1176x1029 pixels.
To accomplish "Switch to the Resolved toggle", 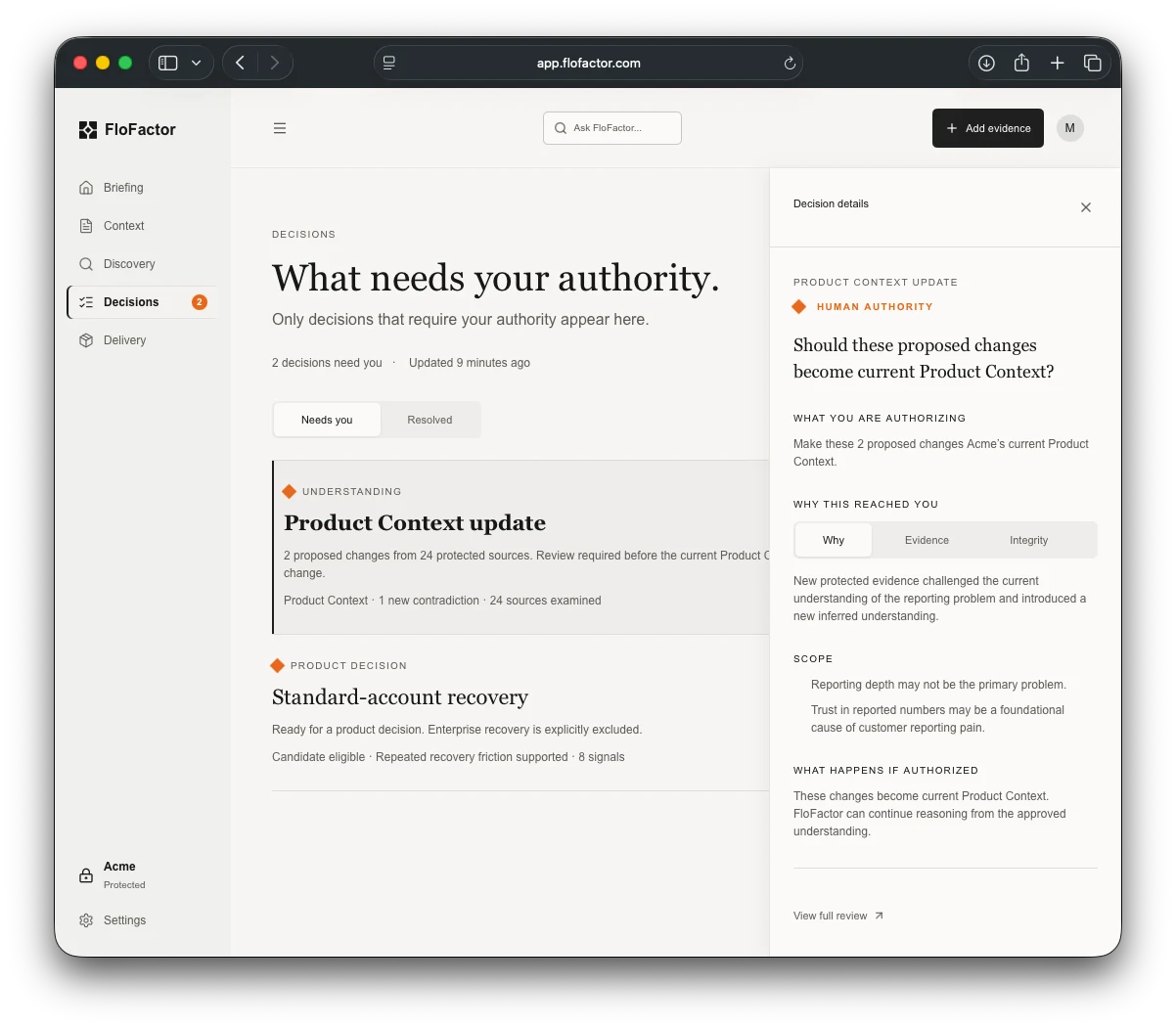I will coord(430,420).
